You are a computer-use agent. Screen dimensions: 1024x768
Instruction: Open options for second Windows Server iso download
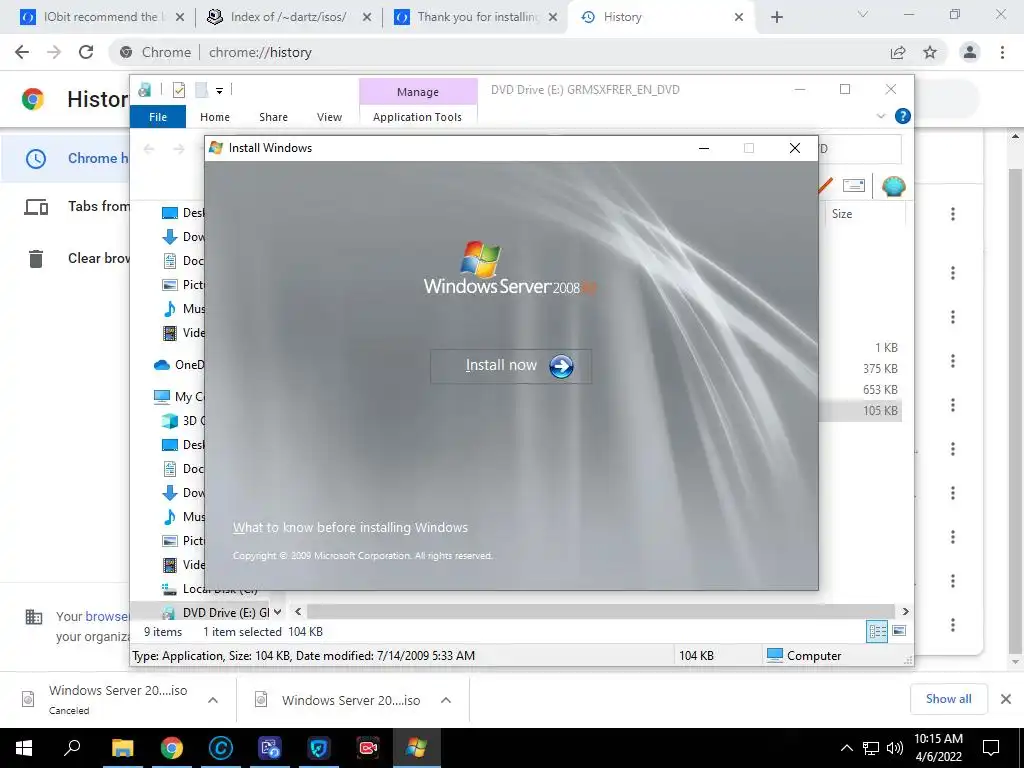tap(446, 700)
